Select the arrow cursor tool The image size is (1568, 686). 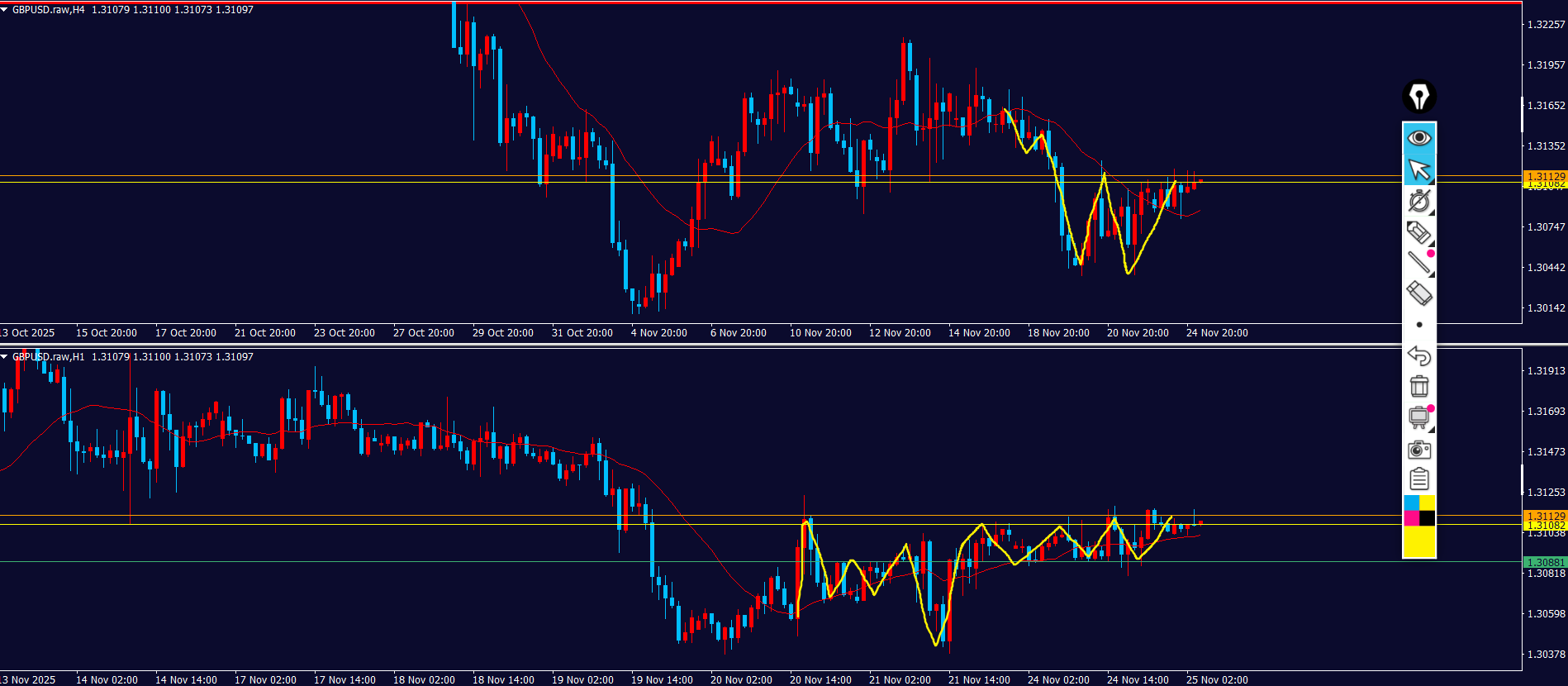(1419, 169)
